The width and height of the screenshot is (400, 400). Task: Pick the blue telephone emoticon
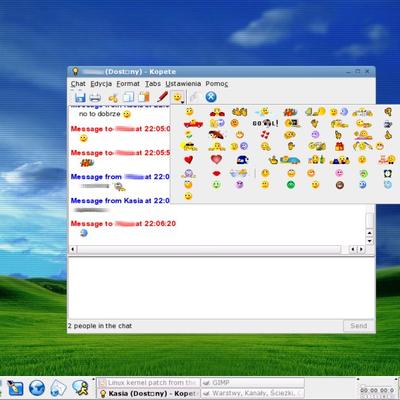pos(242,160)
